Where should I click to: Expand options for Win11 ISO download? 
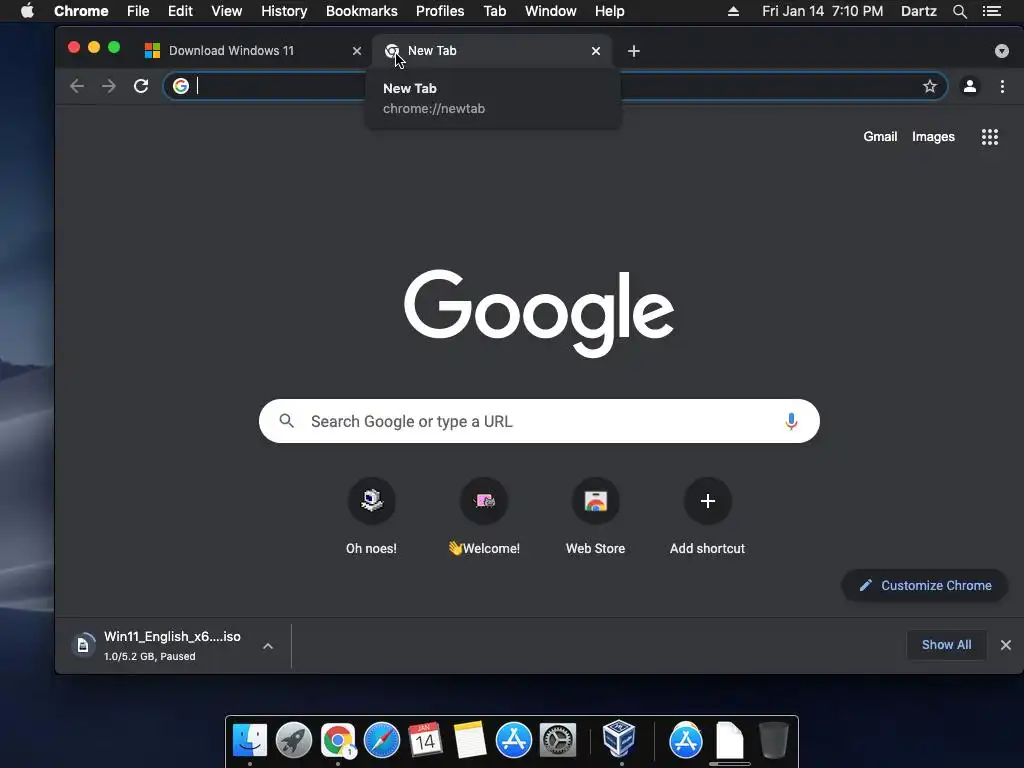(x=268, y=646)
